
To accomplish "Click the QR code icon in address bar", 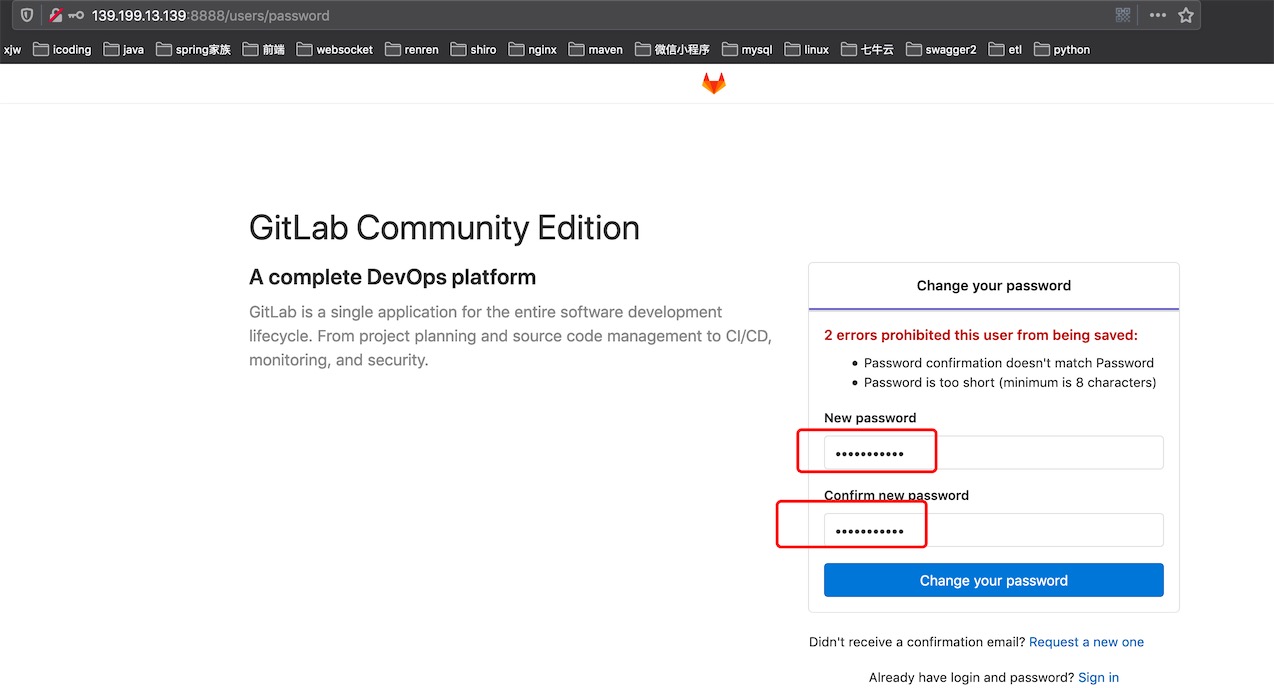I will pos(1123,15).
